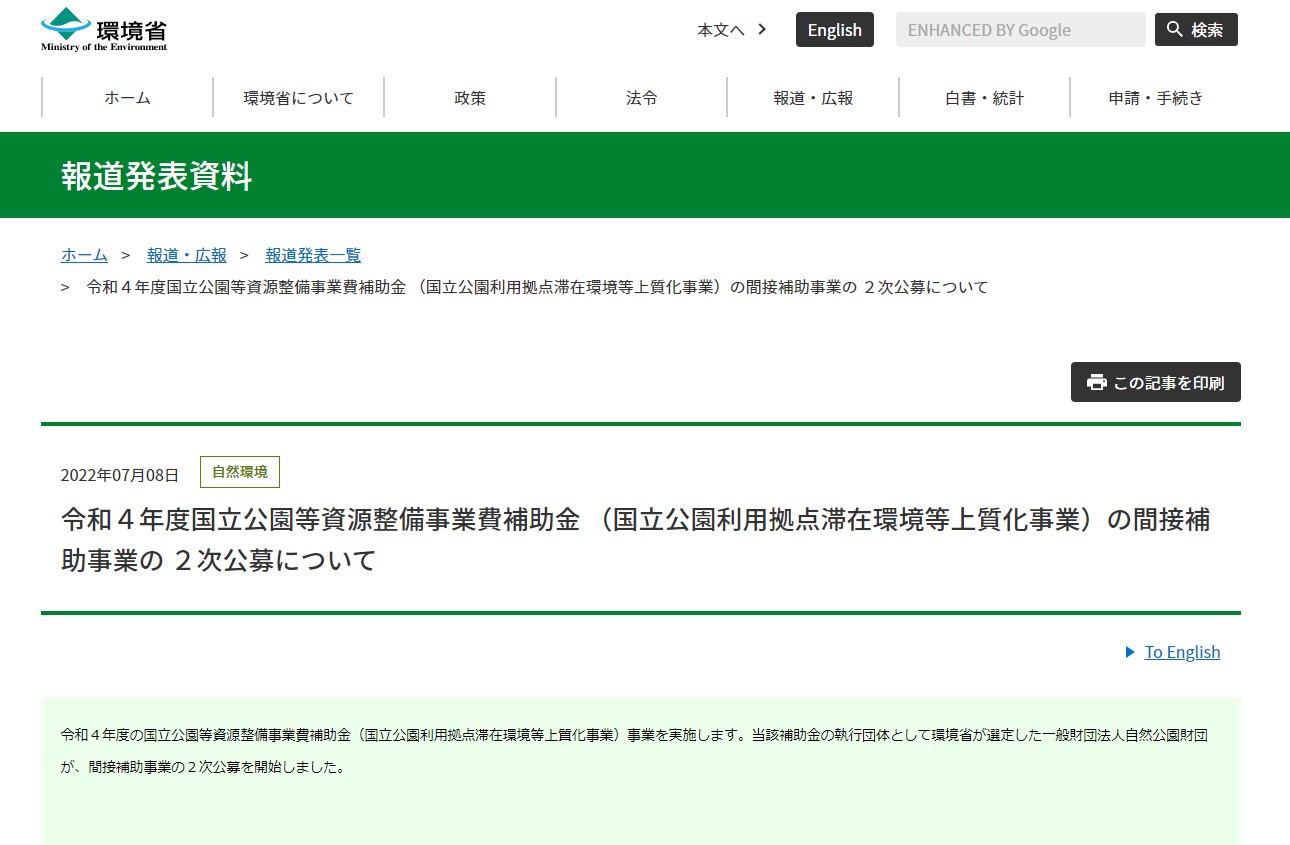Return to ホーム via breadcrumb link

tap(84, 254)
